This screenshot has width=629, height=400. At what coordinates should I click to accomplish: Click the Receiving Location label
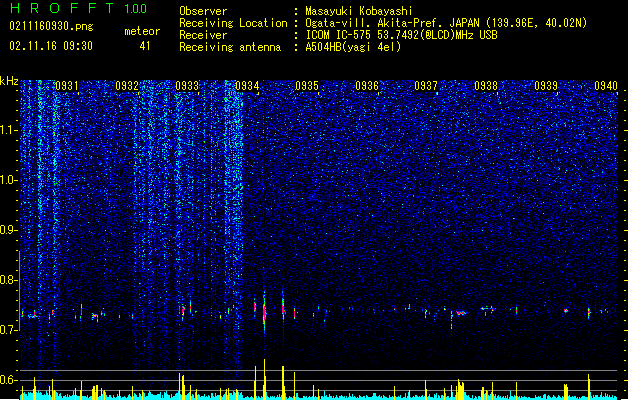233,23
